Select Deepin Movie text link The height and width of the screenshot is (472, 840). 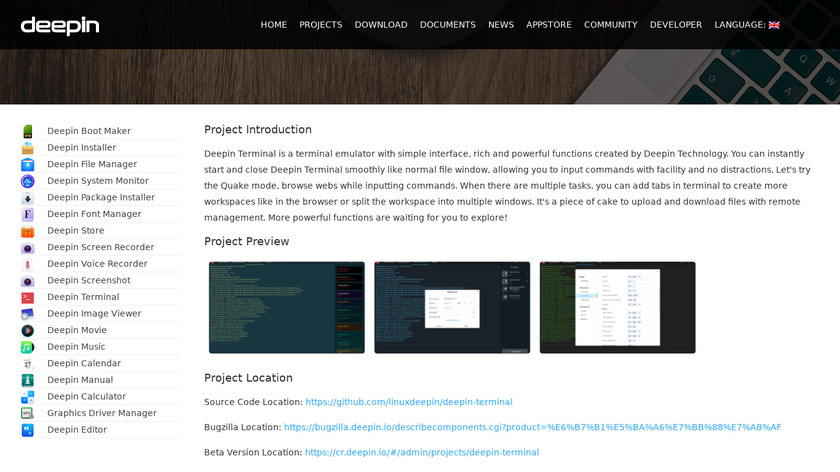[77, 330]
